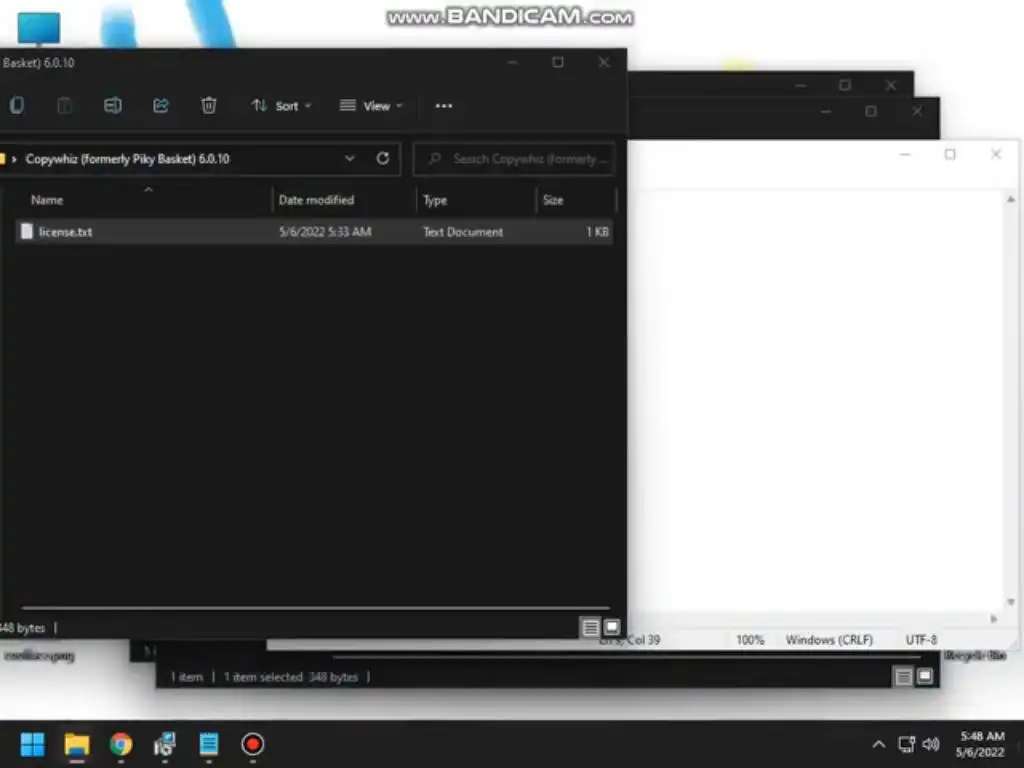Maximize the front Copywhiz Explorer window
Screen dimensions: 1024x768
tap(558, 62)
